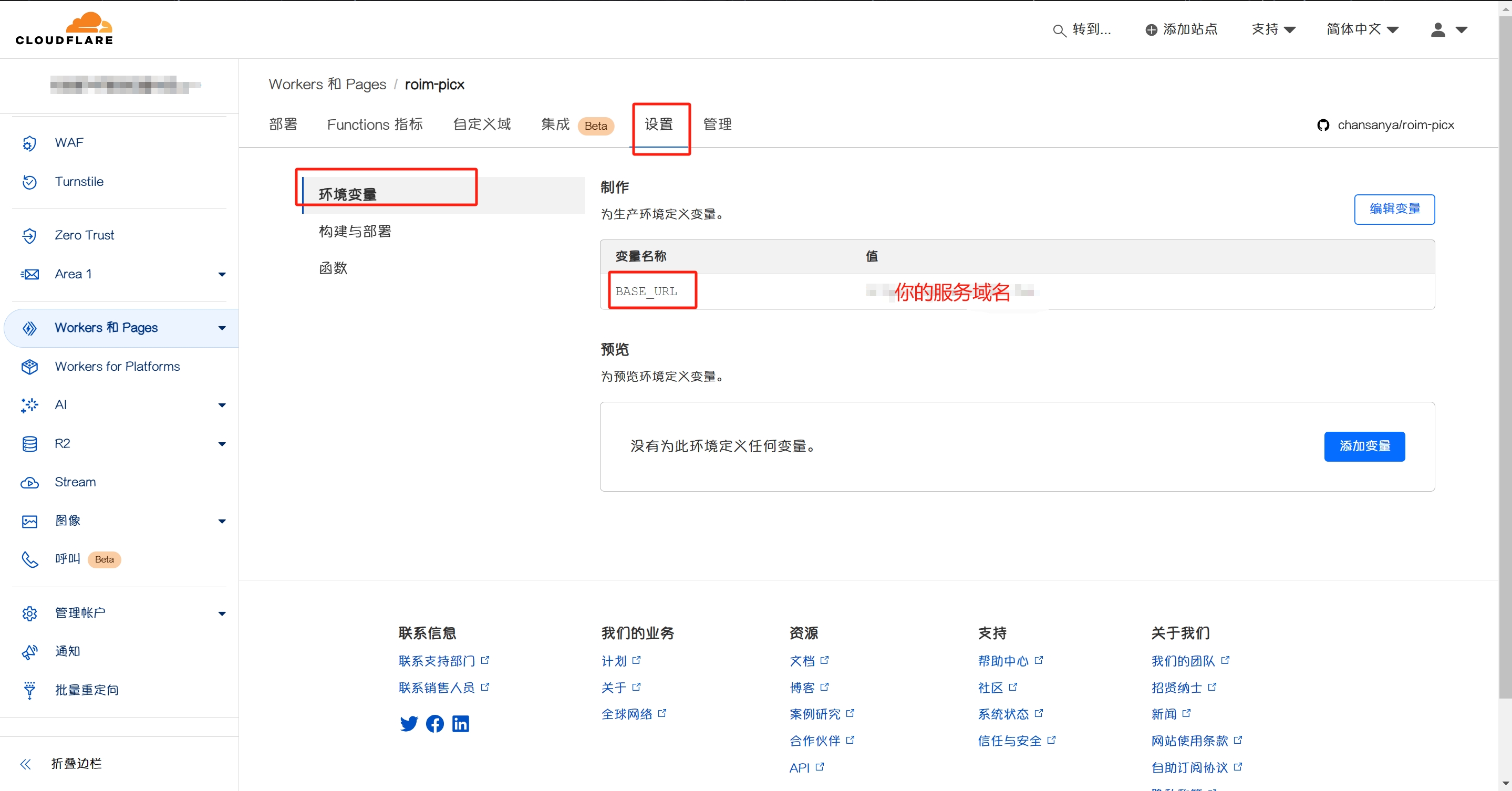The width and height of the screenshot is (1512, 791).
Task: Click the 编辑变量 button
Action: [1394, 209]
